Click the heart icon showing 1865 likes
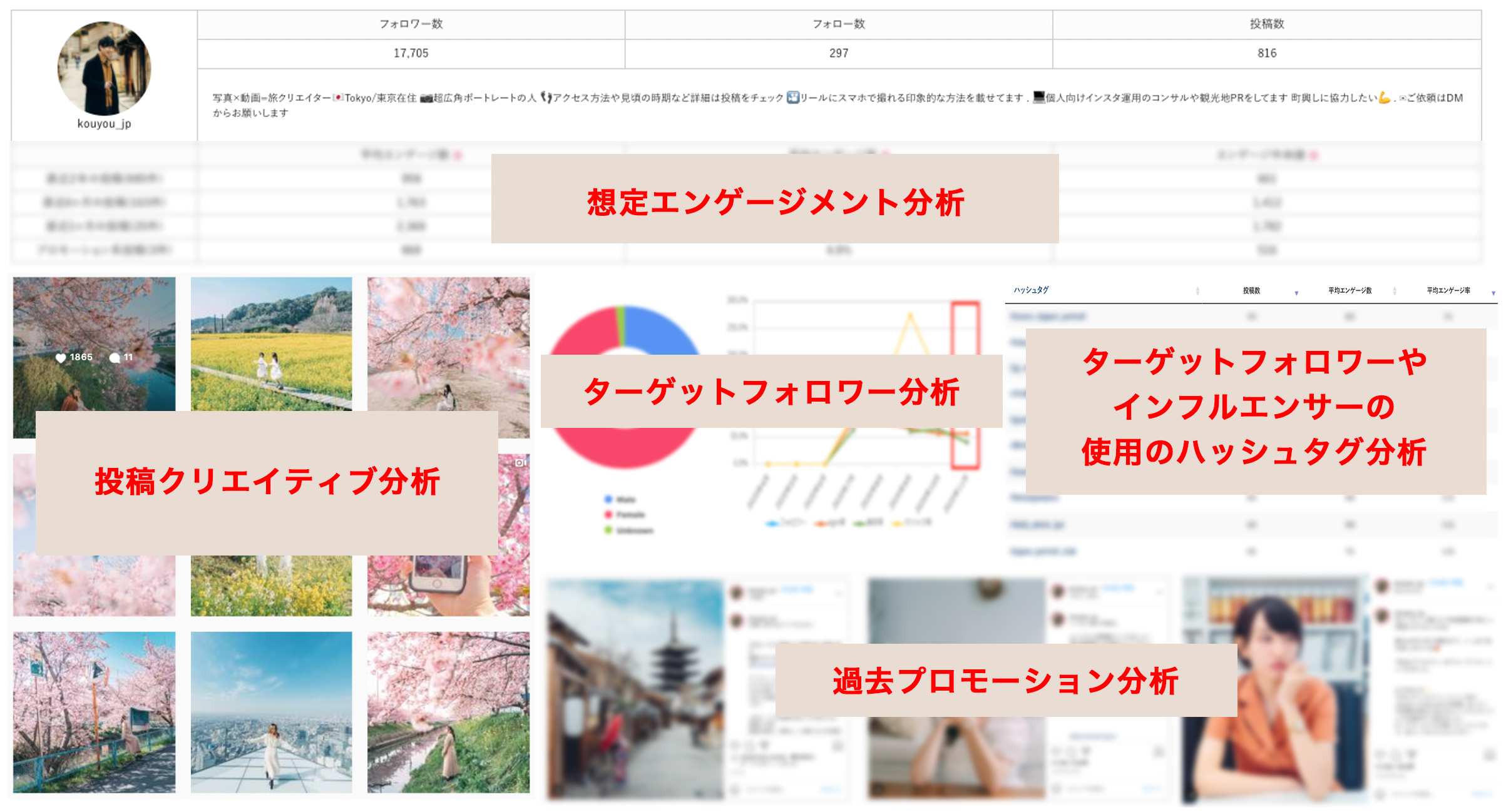 [60, 357]
